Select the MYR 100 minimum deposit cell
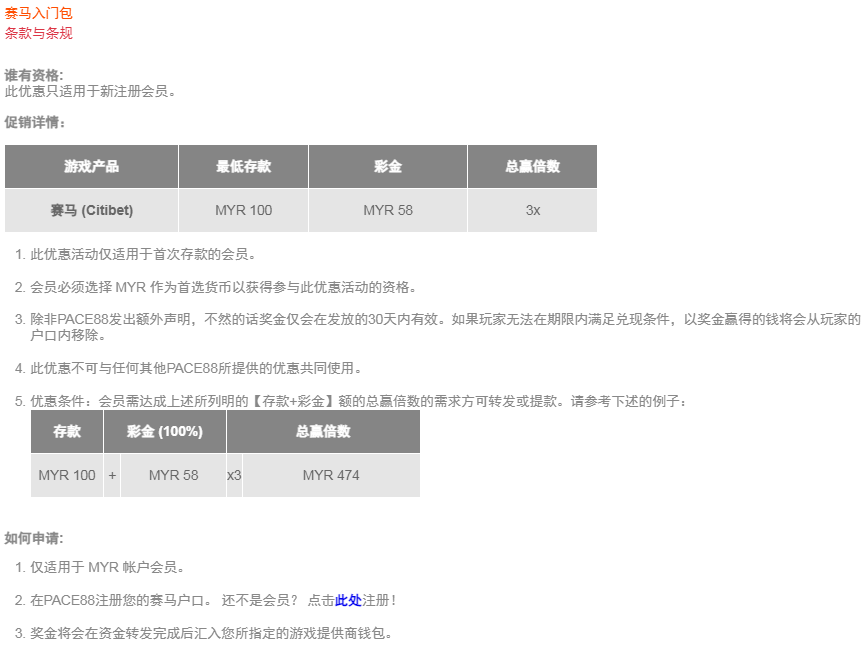863x645 pixels. tap(242, 210)
